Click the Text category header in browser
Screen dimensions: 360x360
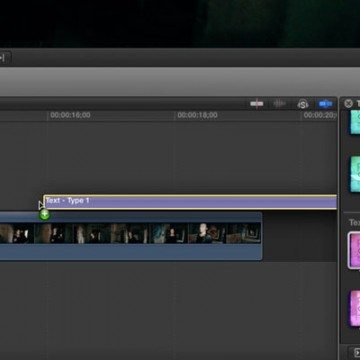354,222
